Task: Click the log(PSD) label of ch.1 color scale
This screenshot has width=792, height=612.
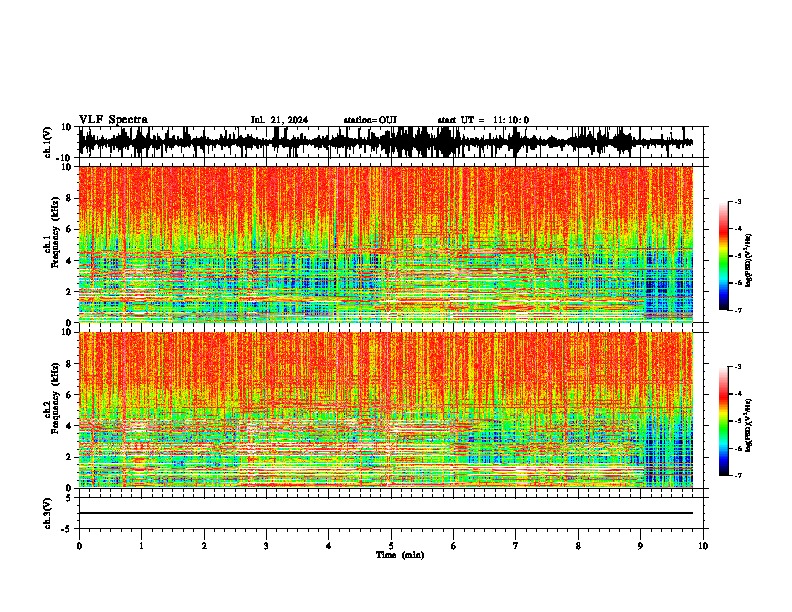Action: pyautogui.click(x=749, y=260)
